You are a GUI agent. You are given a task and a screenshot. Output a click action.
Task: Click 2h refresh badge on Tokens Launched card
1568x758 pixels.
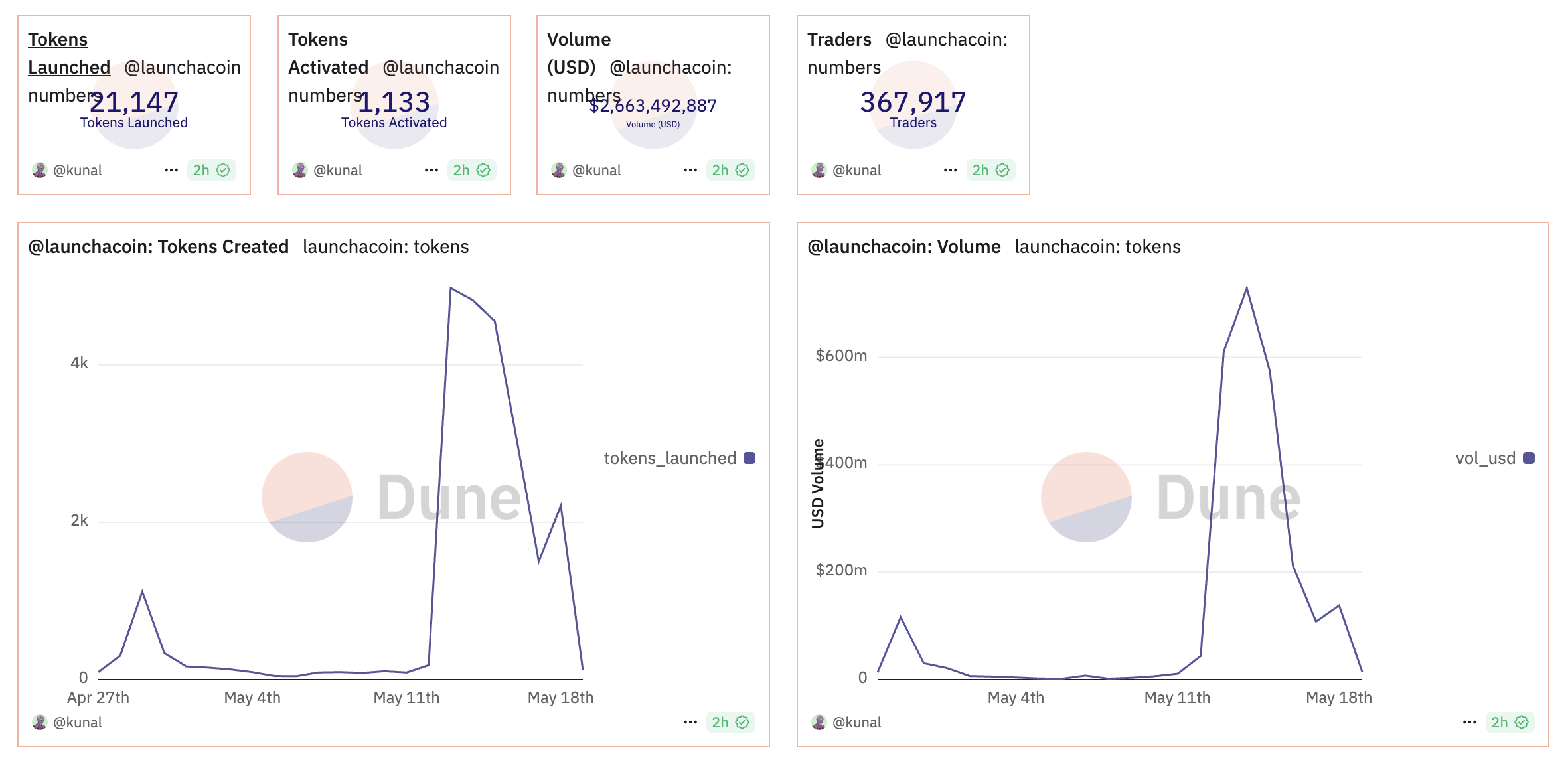coord(211,170)
